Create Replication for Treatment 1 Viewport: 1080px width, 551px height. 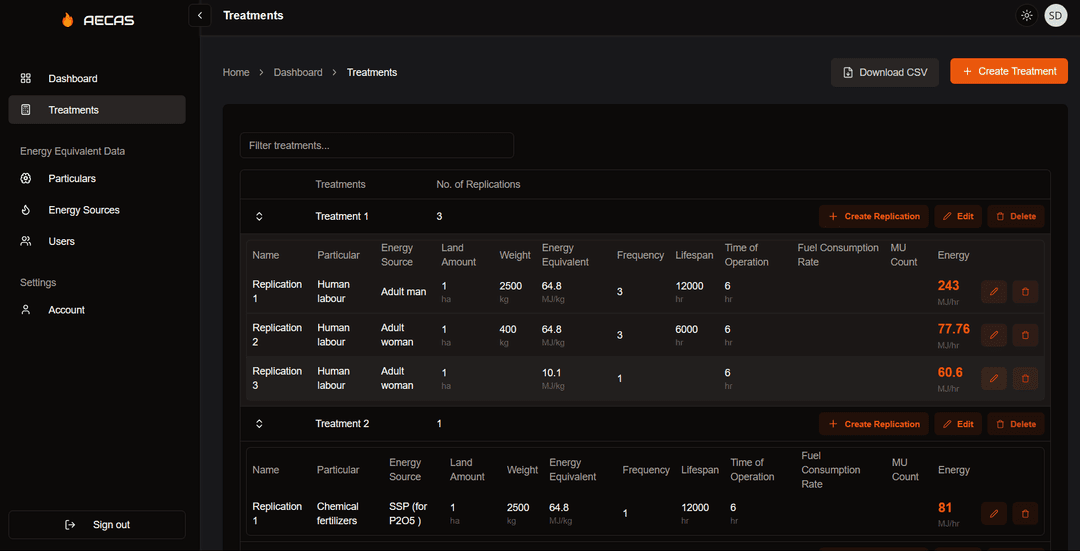(x=873, y=216)
